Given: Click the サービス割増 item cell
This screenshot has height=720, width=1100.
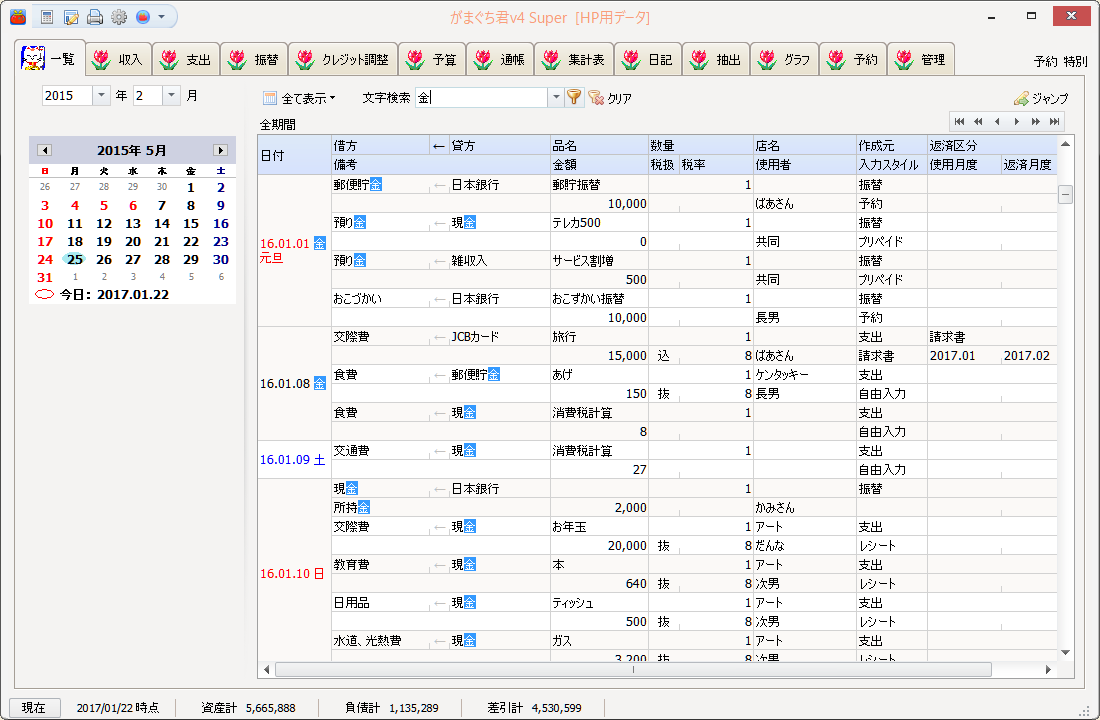Looking at the screenshot, I should [x=600, y=260].
